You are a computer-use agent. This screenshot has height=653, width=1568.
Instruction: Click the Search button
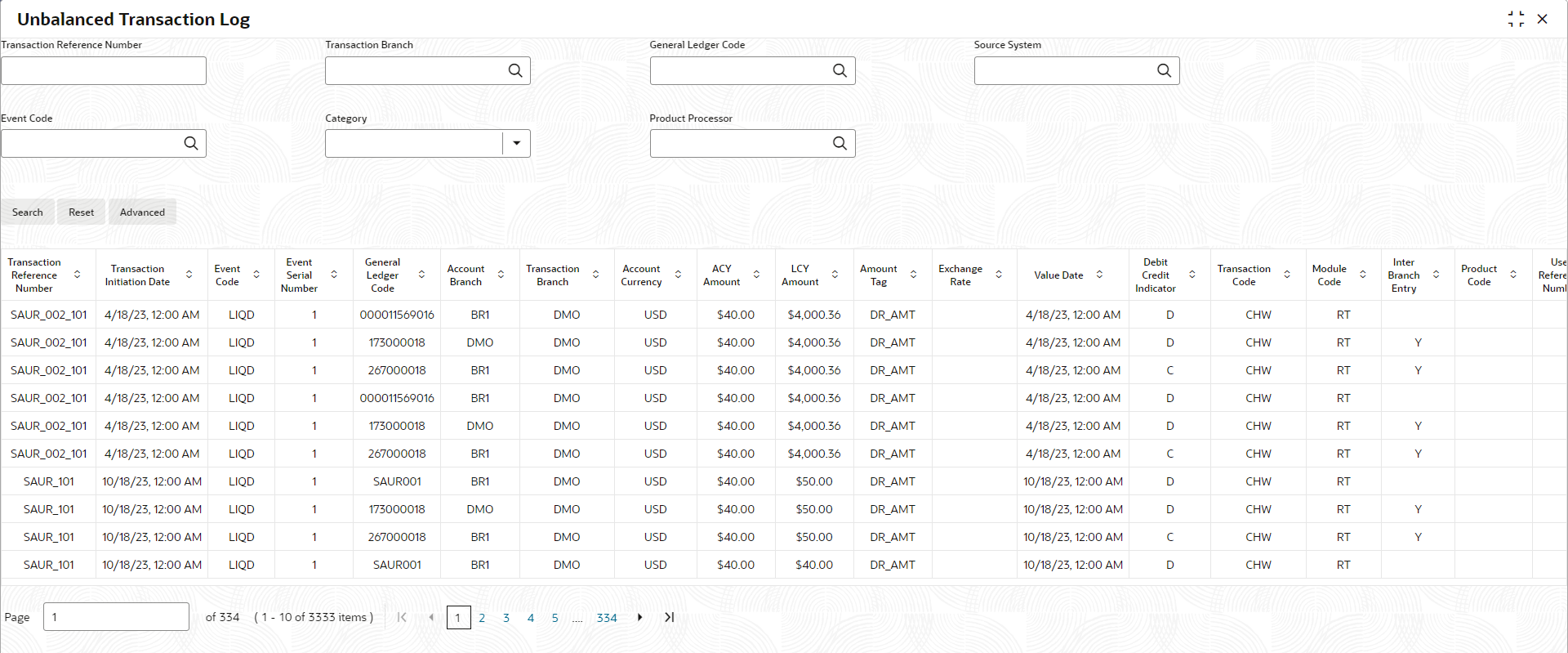tap(28, 212)
